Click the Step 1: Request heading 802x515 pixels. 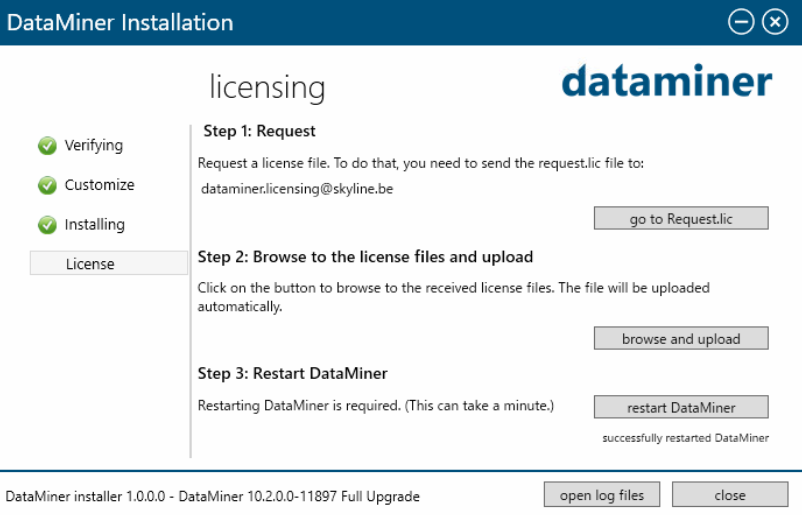[x=259, y=131]
